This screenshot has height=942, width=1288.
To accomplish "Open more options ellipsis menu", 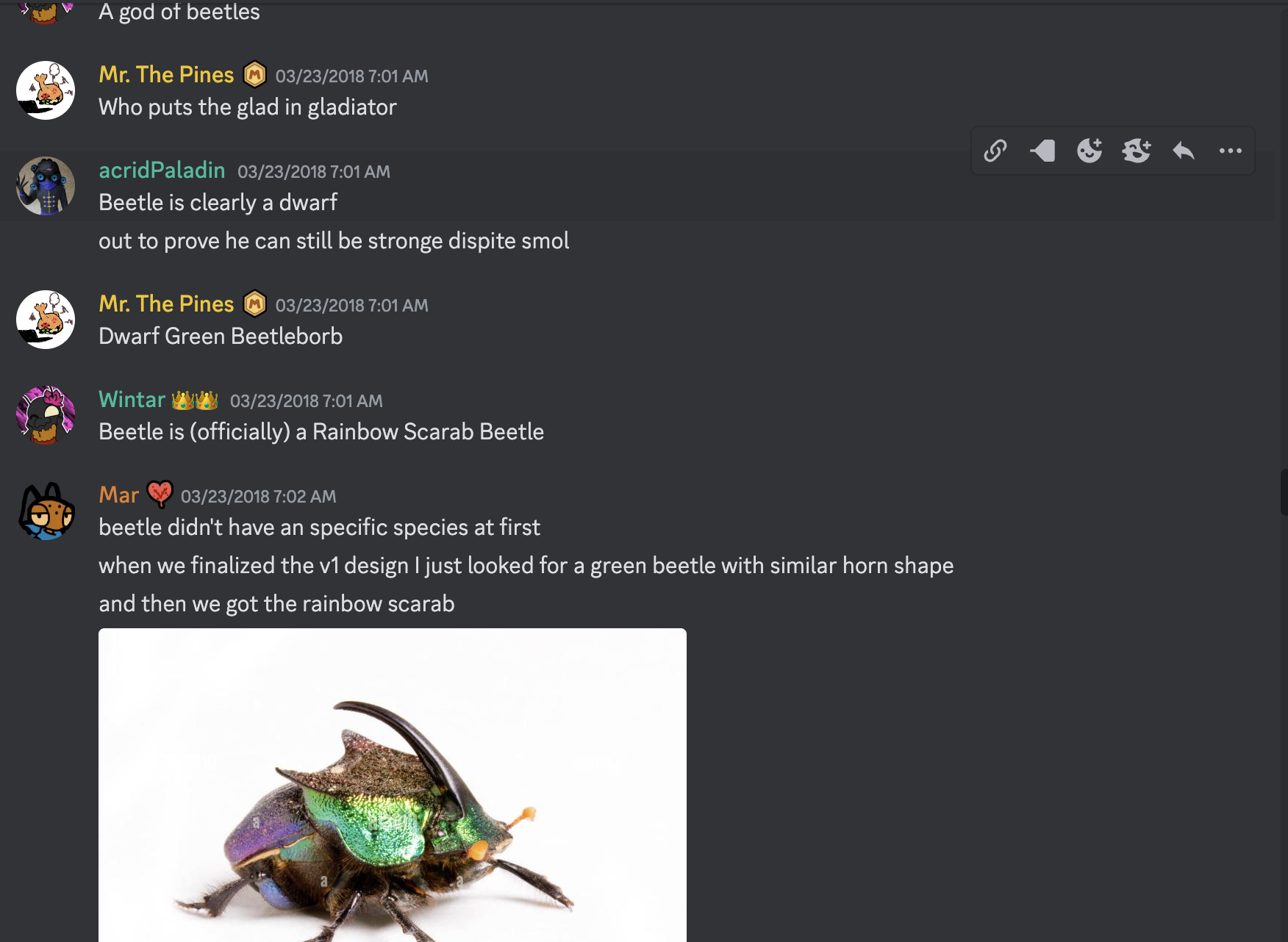I will click(1230, 151).
